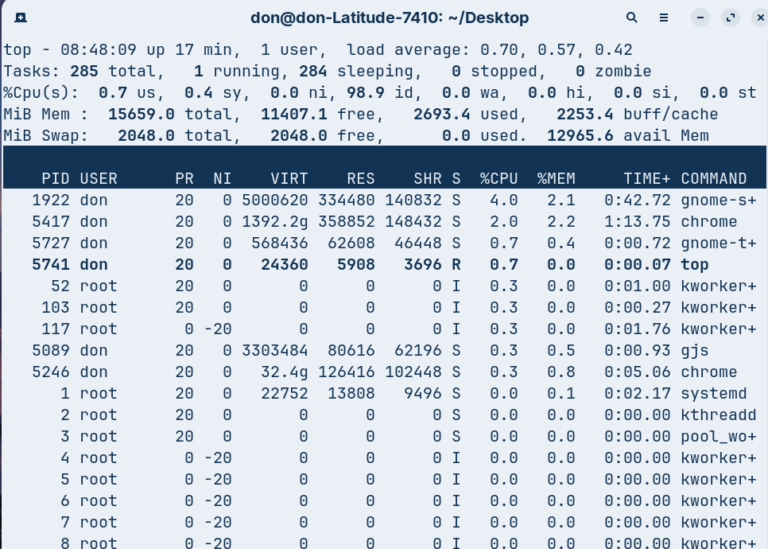Click %MEM value 2.2
The image size is (768, 549).
[x=561, y=221]
